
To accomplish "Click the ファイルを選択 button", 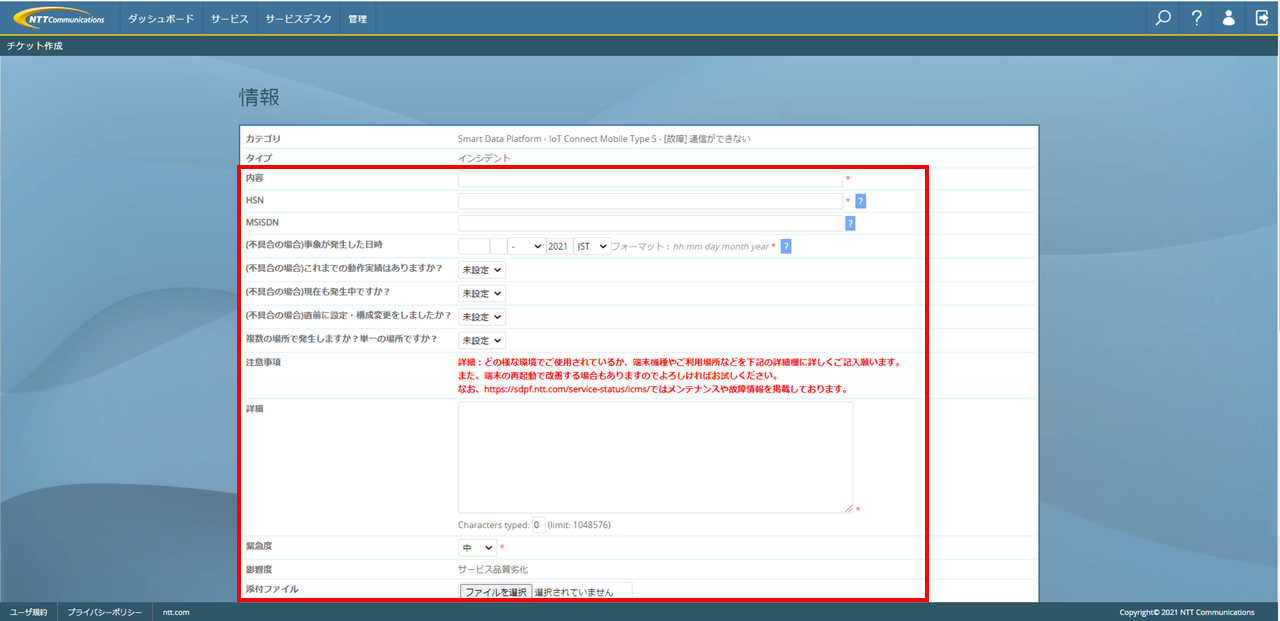I will pyautogui.click(x=496, y=592).
